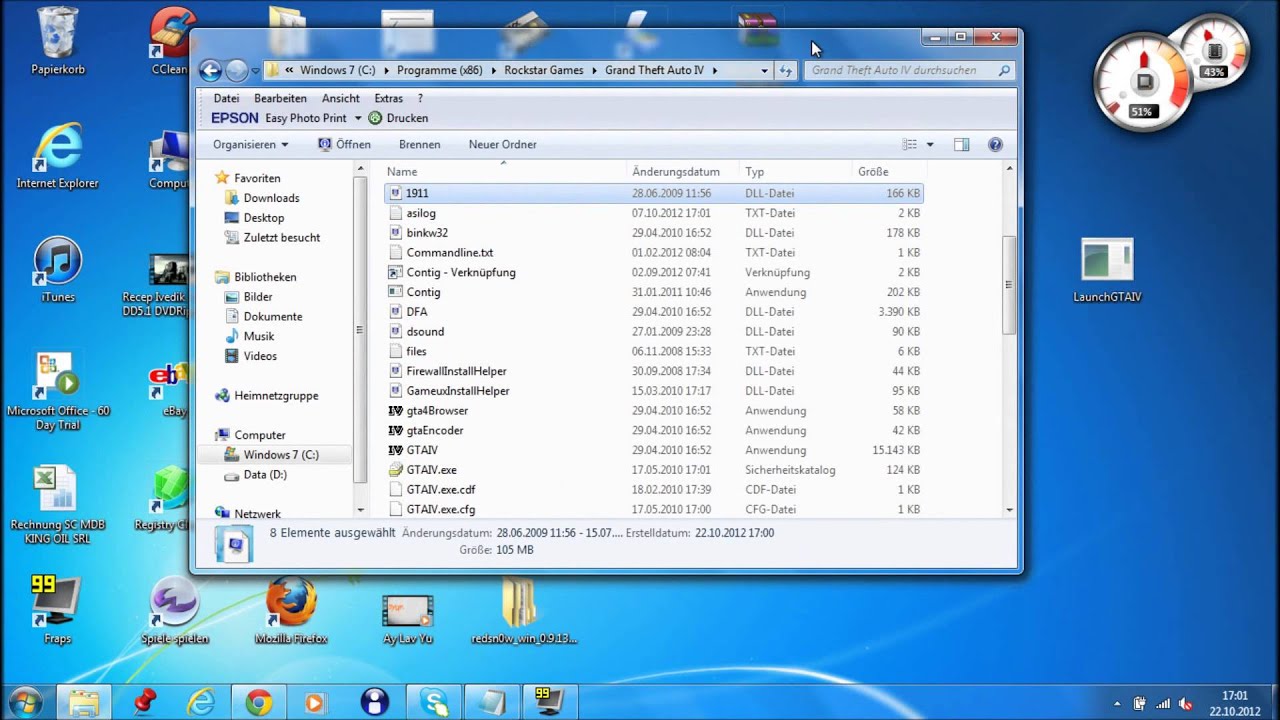Image resolution: width=1280 pixels, height=720 pixels.
Task: Select the Mozilla Firefox desktop icon
Action: pos(291,610)
